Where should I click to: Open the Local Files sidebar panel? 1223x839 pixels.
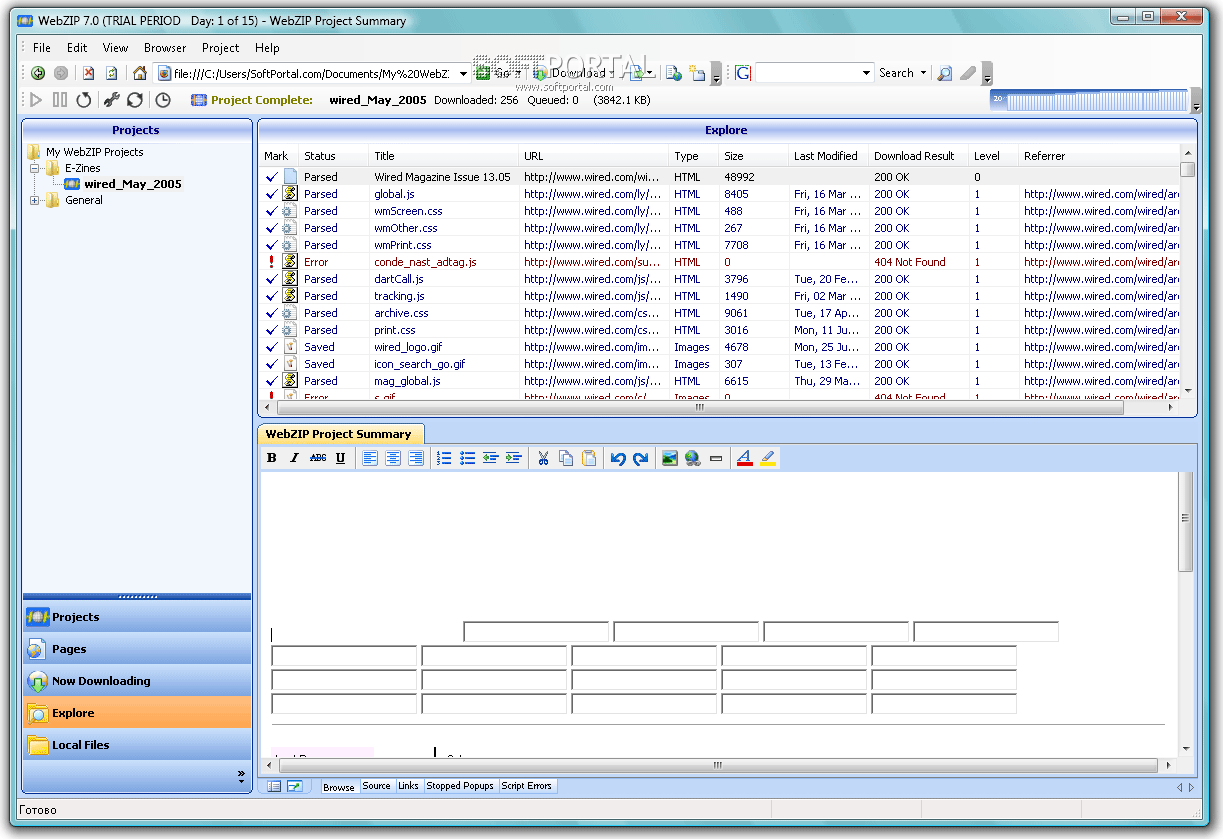[137, 745]
